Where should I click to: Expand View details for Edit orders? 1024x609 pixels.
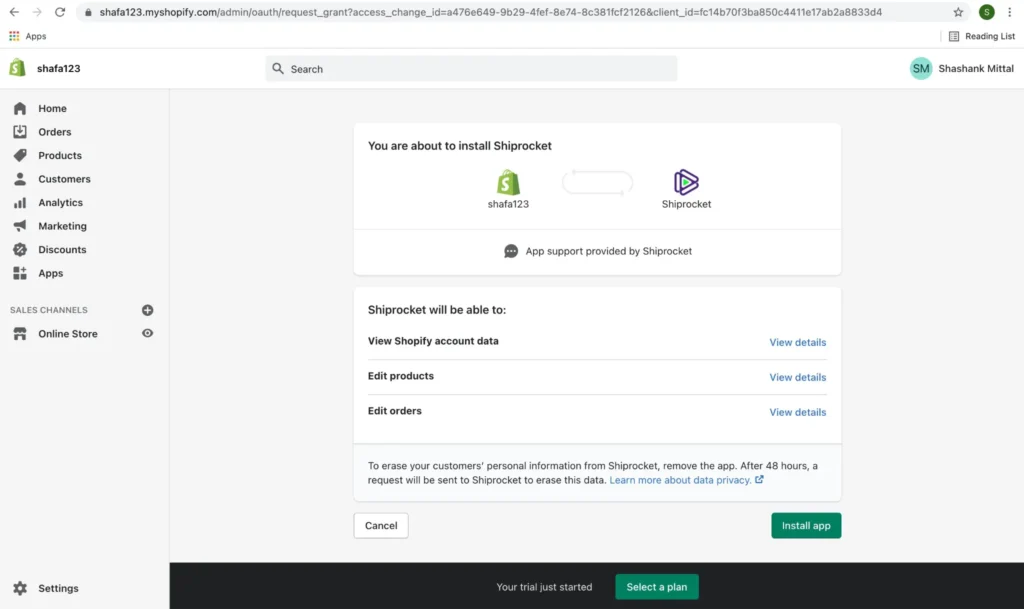[x=797, y=411]
